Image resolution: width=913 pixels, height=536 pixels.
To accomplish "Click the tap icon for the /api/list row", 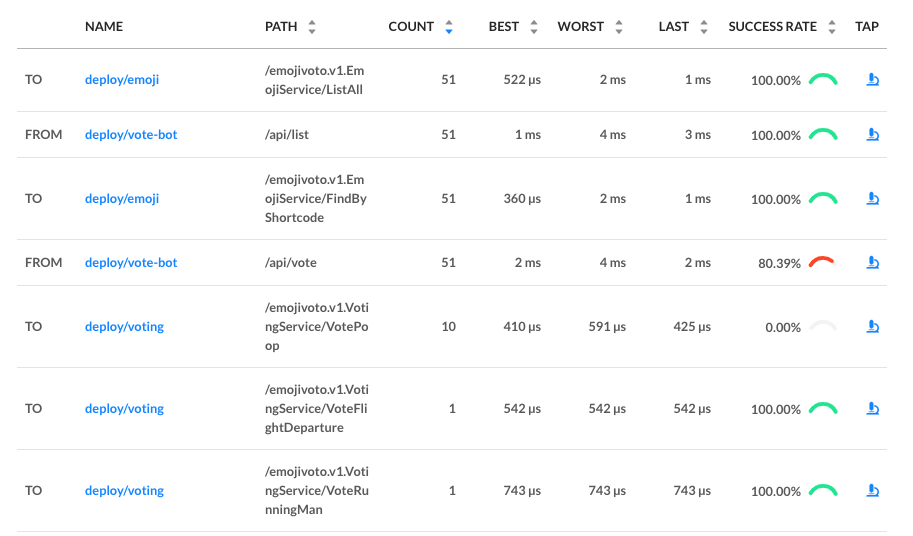I will pyautogui.click(x=872, y=134).
